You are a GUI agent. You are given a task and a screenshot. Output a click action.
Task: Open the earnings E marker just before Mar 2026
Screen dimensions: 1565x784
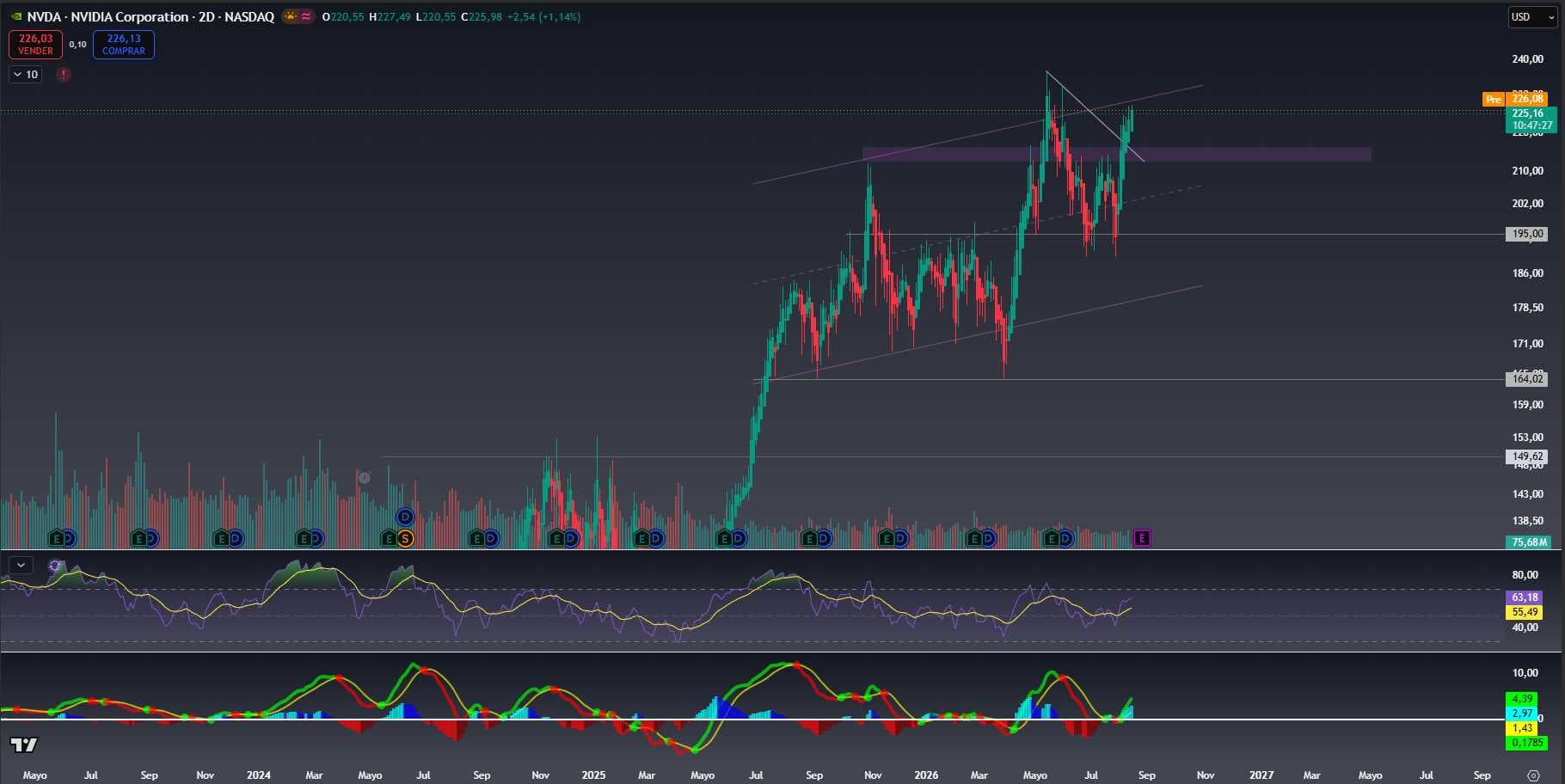coord(974,539)
